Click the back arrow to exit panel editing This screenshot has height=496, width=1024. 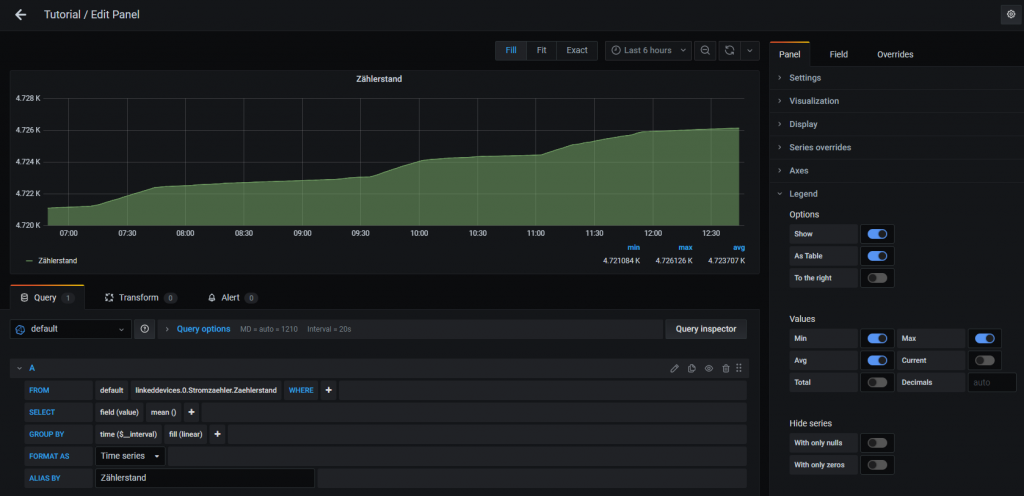pyautogui.click(x=21, y=15)
